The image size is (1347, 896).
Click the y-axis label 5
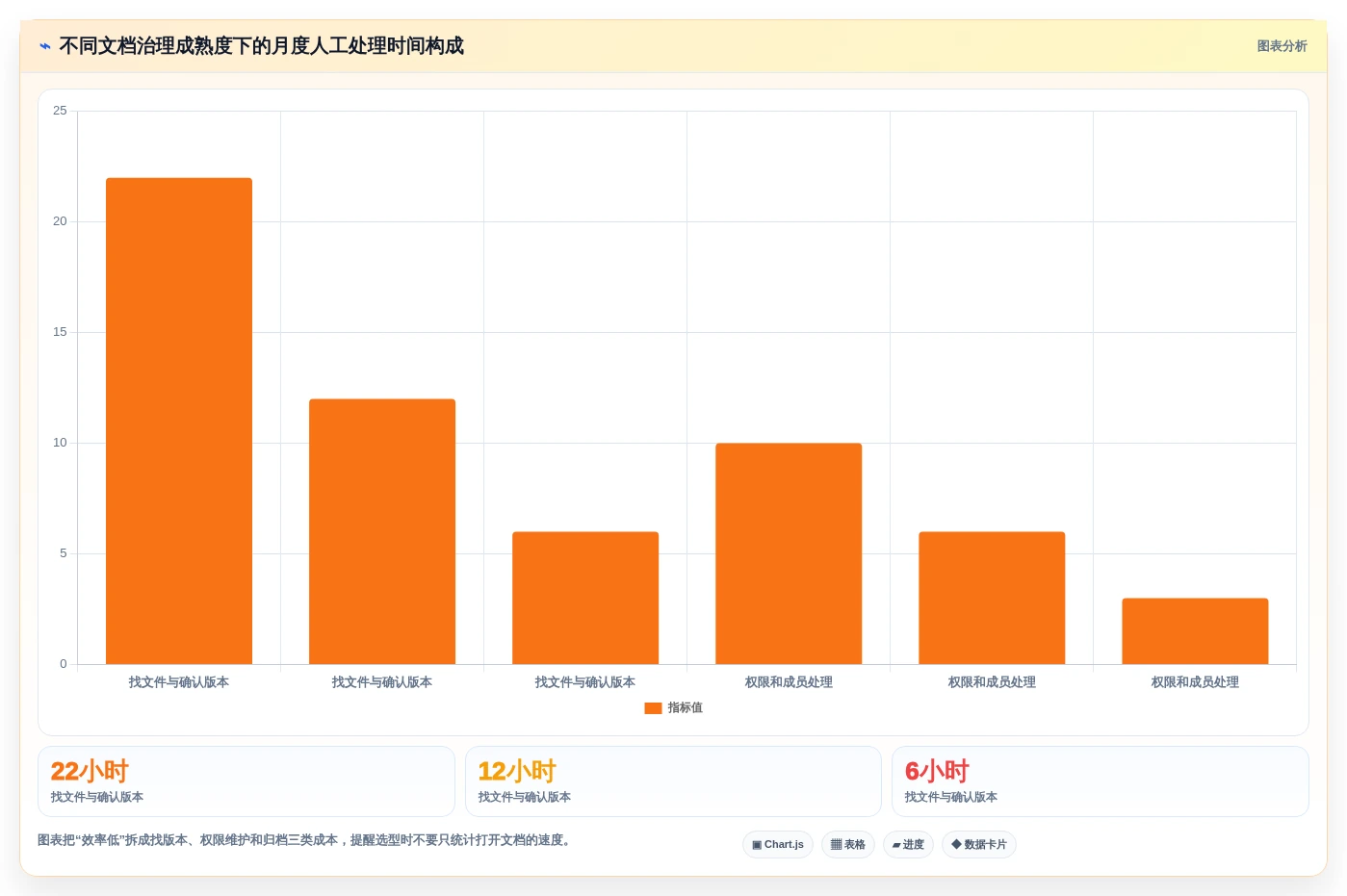coord(64,553)
